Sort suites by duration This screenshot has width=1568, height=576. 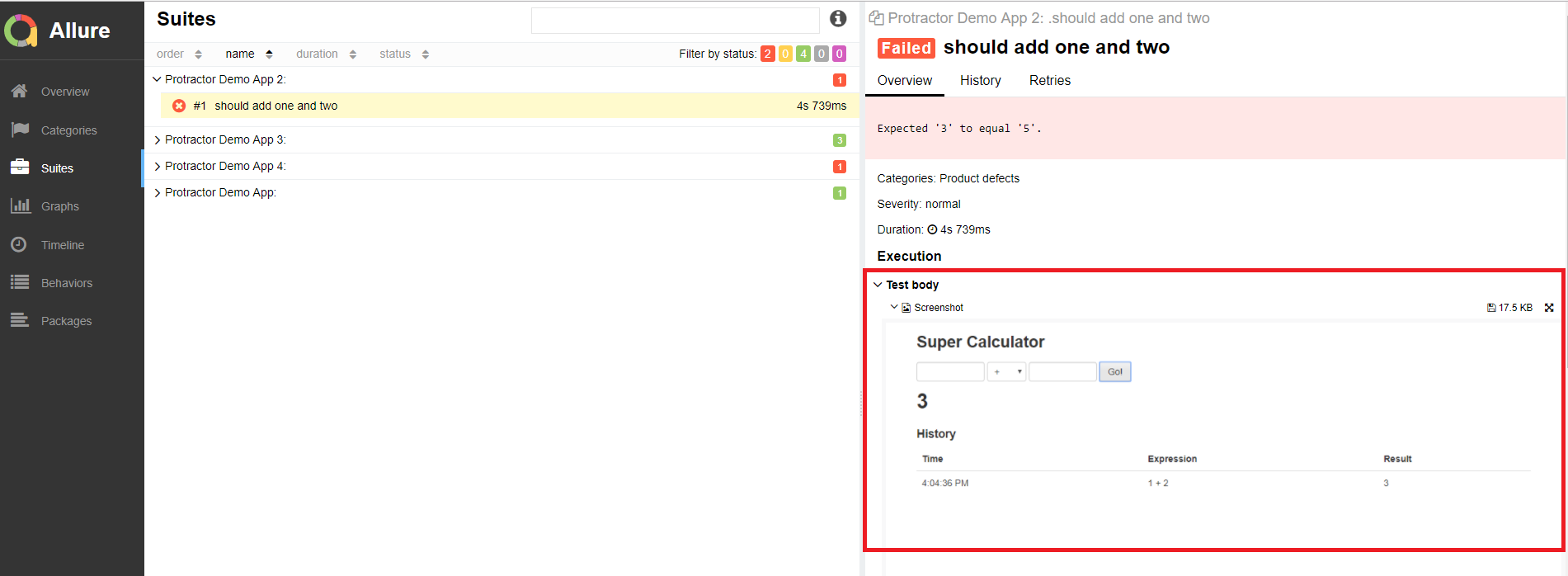[317, 54]
